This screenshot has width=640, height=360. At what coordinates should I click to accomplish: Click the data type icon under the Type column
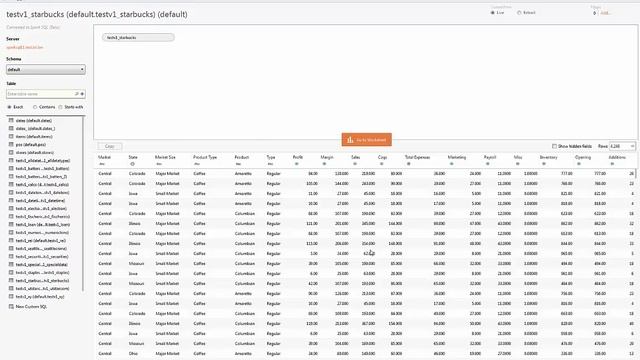pyautogui.click(x=270, y=164)
